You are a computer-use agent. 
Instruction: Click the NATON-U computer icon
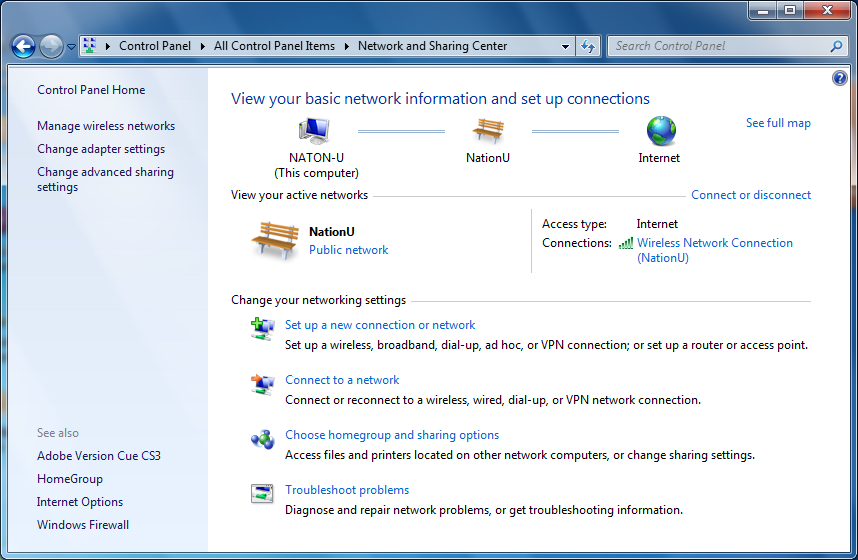(315, 131)
